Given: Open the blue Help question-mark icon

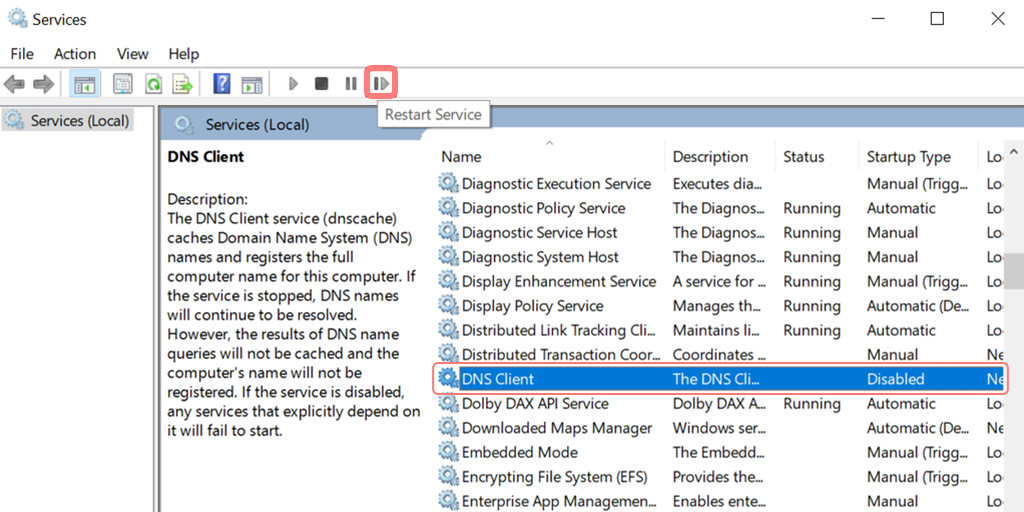Looking at the screenshot, I should [222, 84].
